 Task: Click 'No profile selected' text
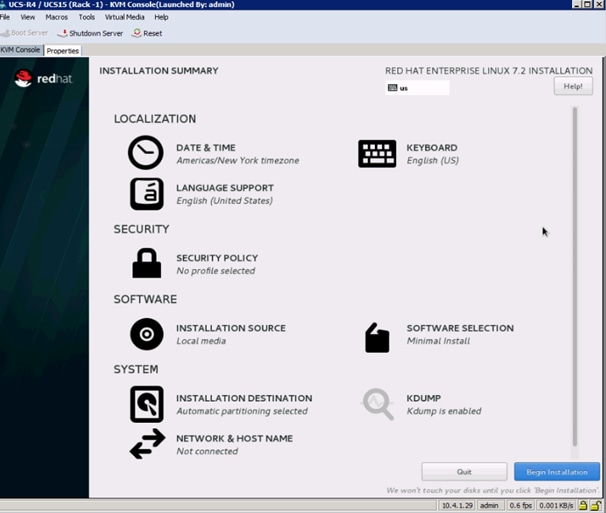pos(216,271)
